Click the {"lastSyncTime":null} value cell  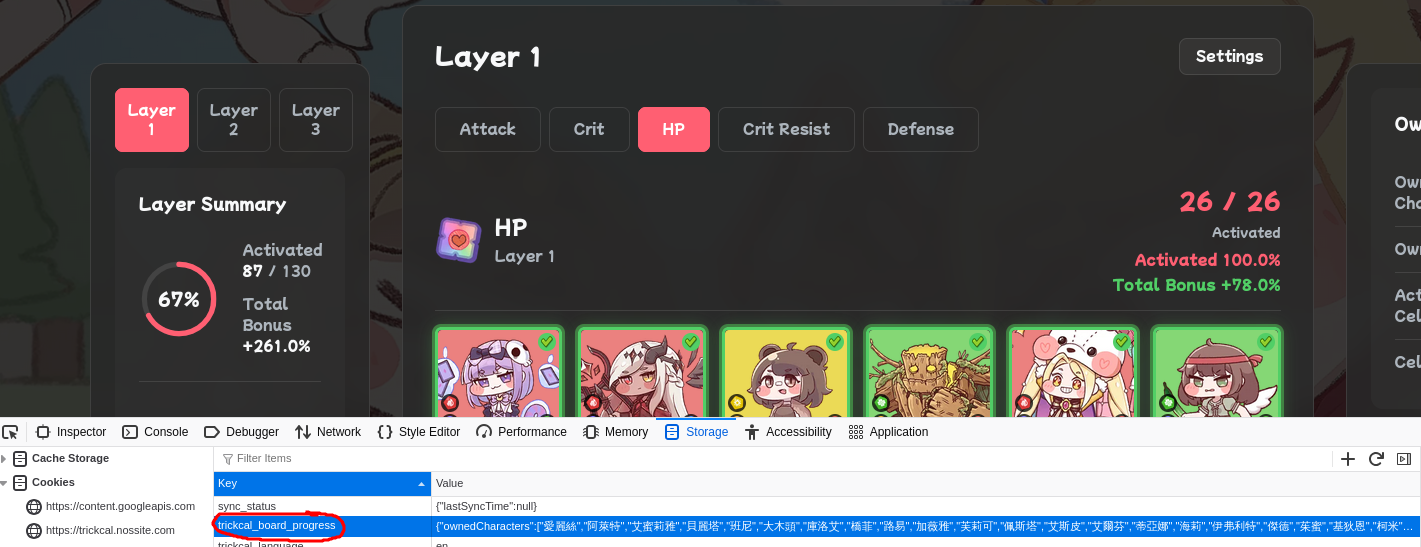pyautogui.click(x=926, y=506)
